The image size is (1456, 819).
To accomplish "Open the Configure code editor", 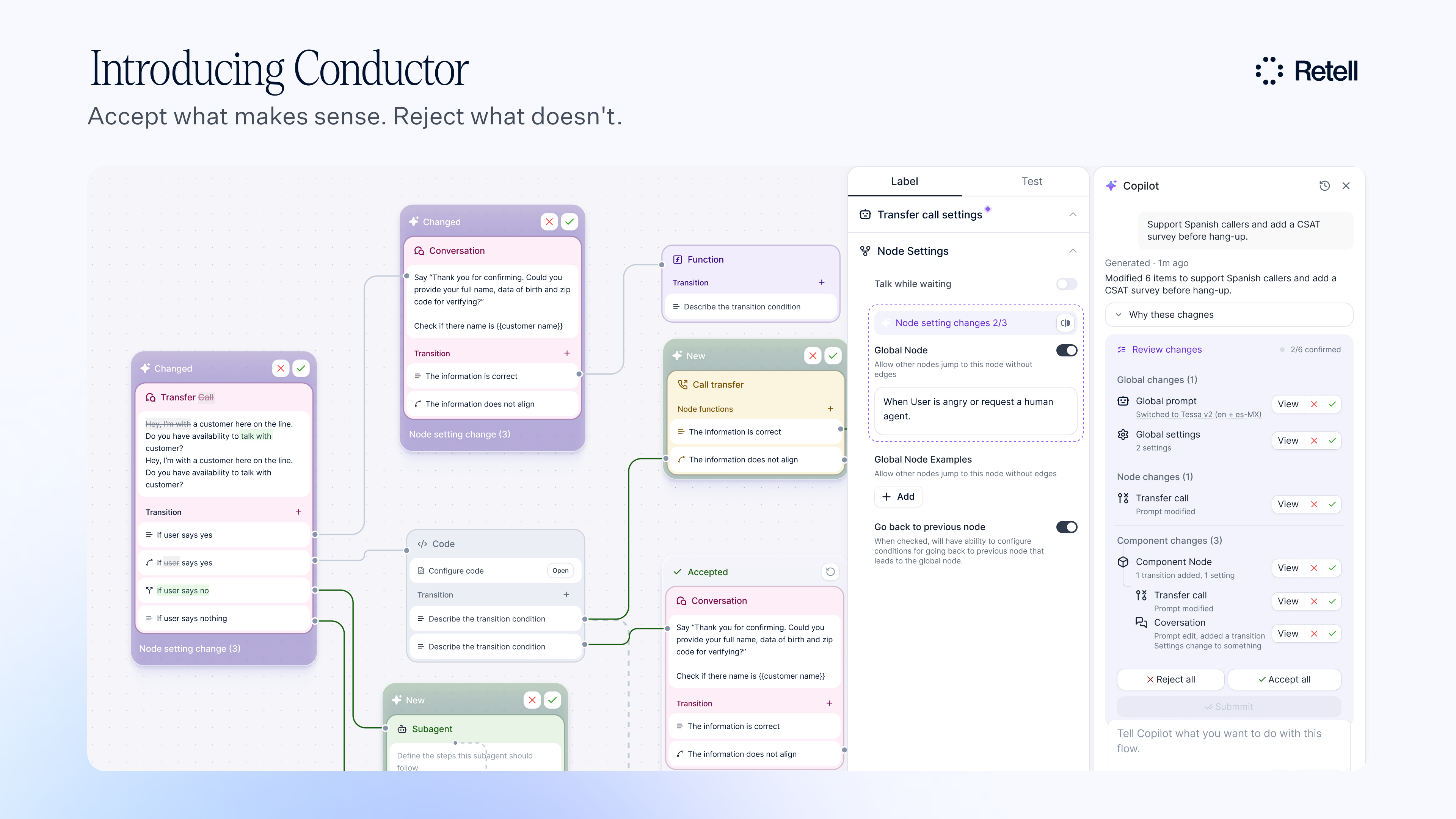I will [x=560, y=571].
